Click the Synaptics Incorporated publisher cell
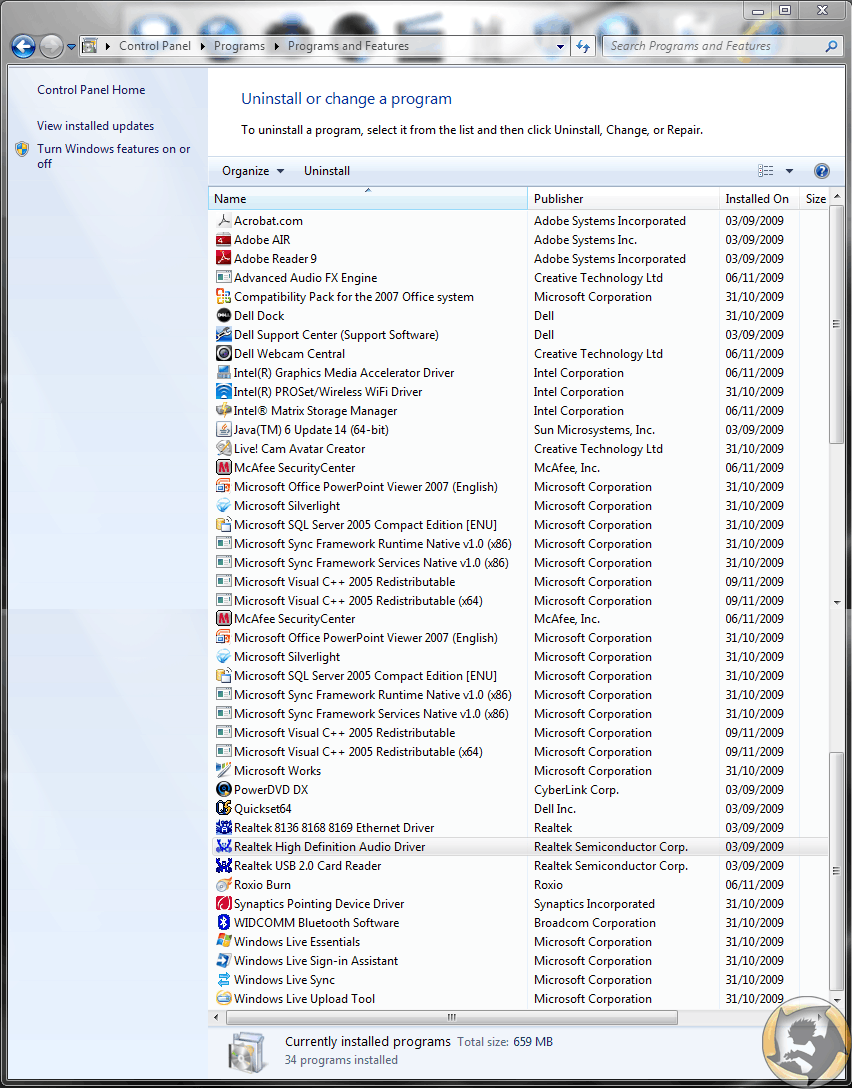Image resolution: width=852 pixels, height=1089 pixels. click(x=594, y=904)
